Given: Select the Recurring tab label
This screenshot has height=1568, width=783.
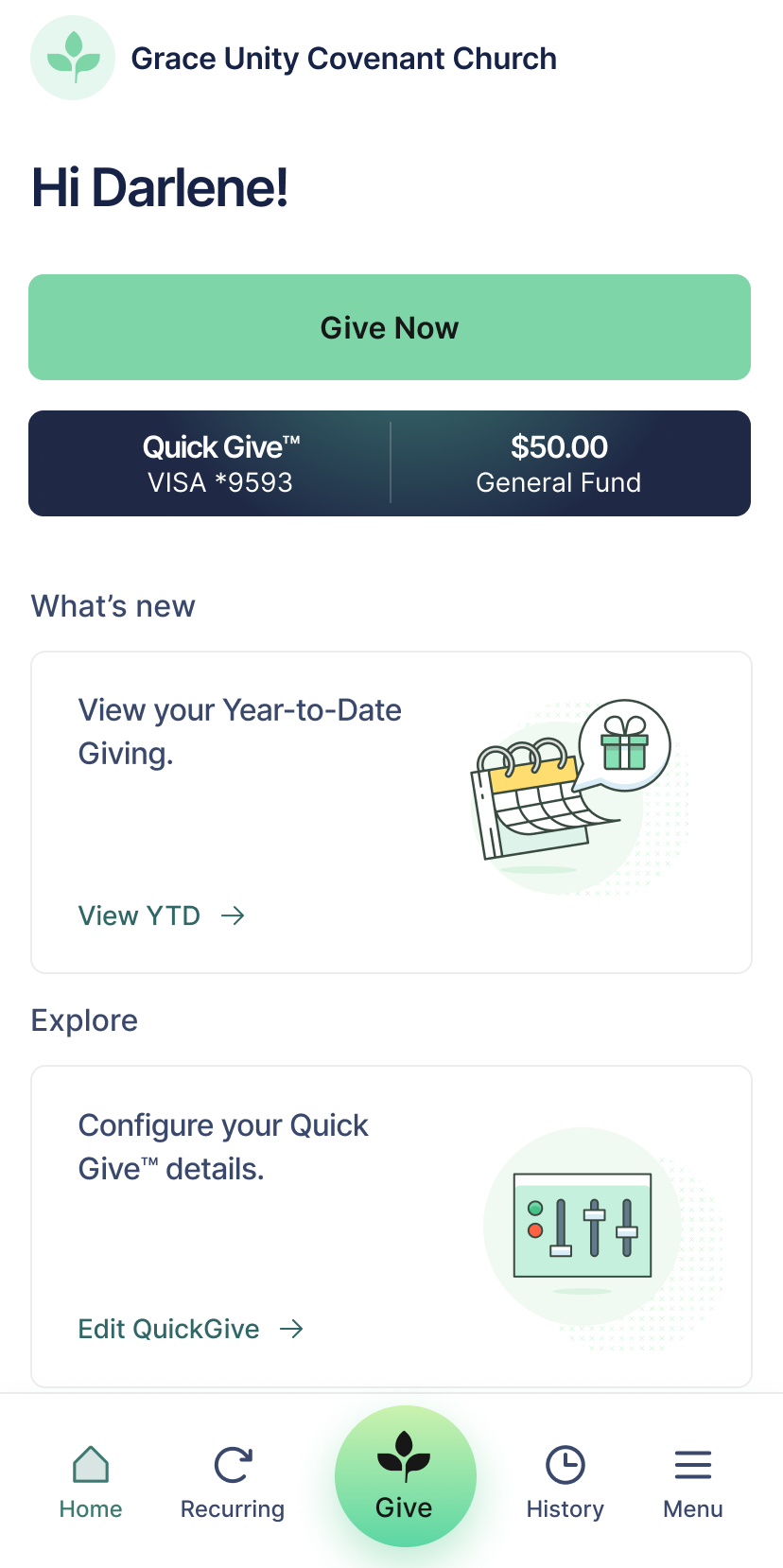Looking at the screenshot, I should coord(233,1509).
